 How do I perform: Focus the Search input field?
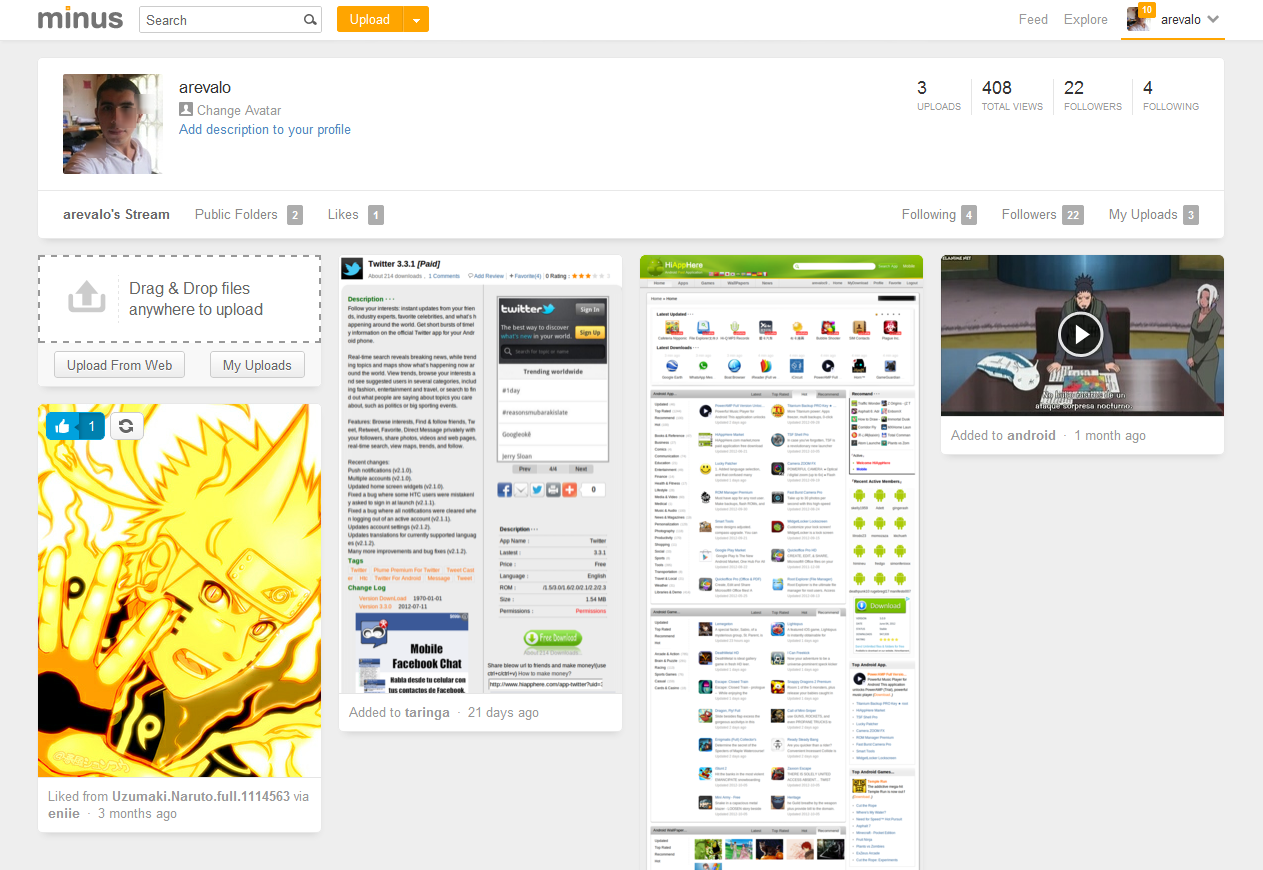[221, 20]
